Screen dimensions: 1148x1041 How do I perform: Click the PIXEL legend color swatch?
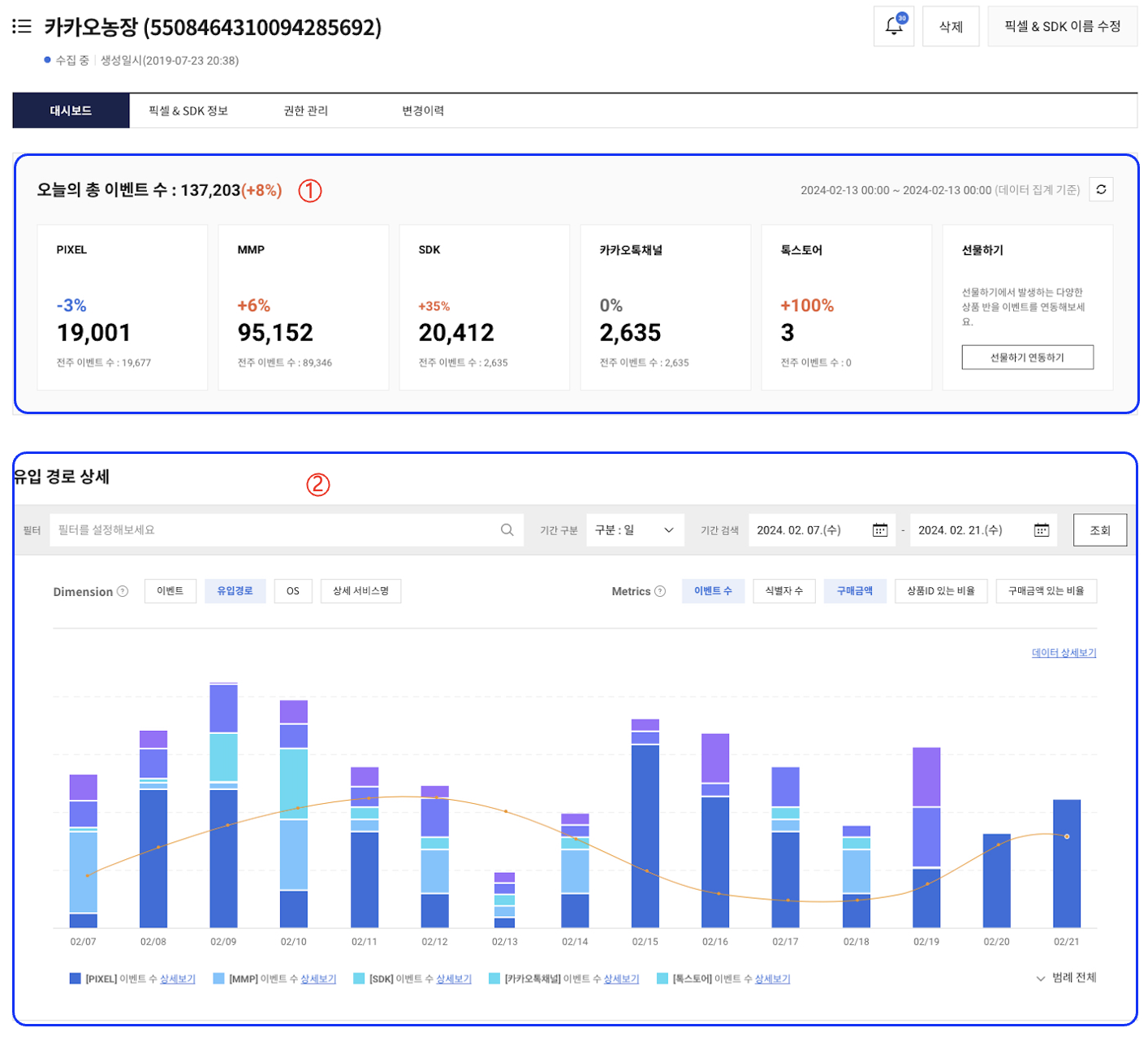(x=76, y=978)
